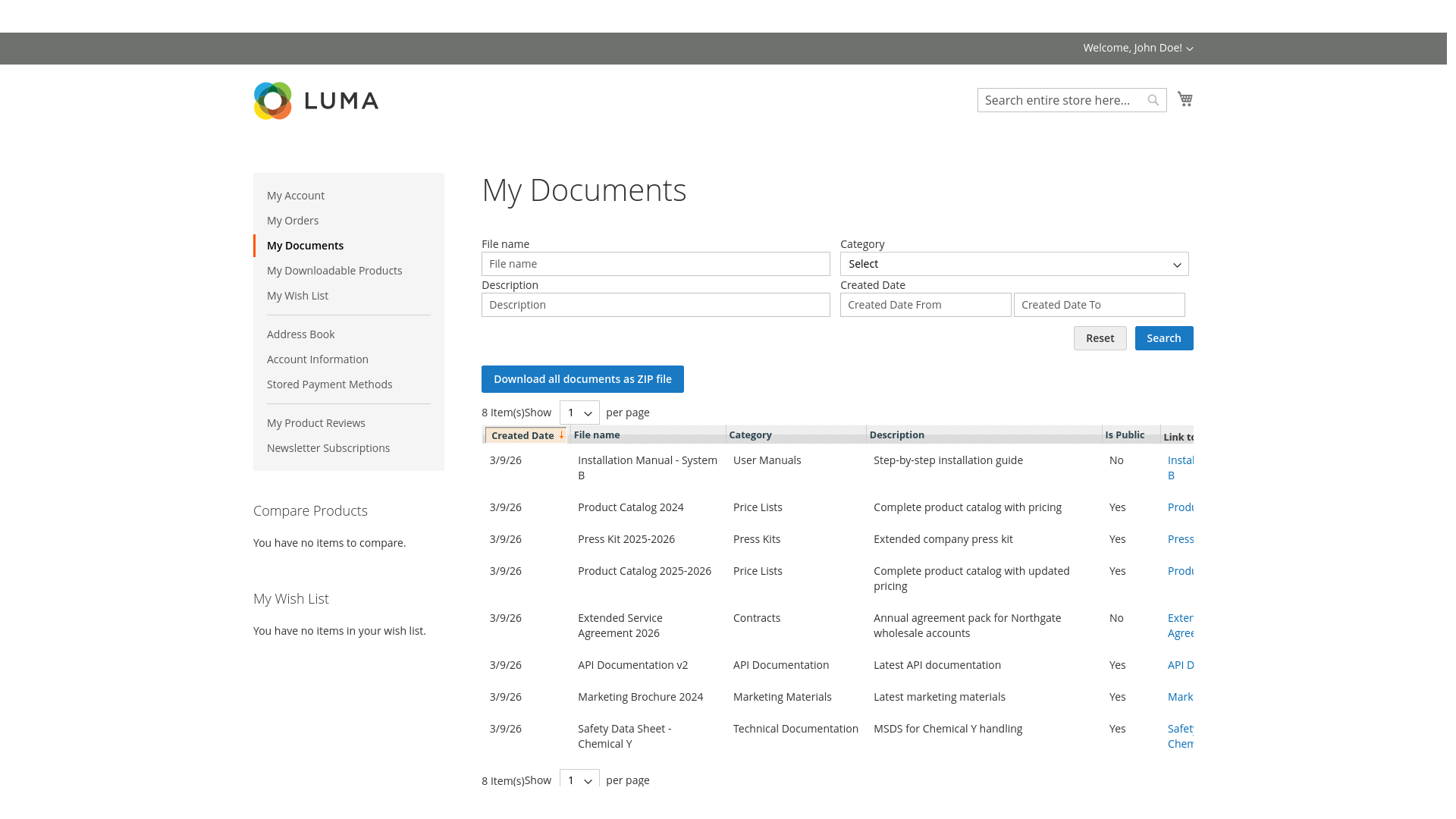Viewport: 1456px width, 819px height.
Task: Select 'Contracts' category cell
Action: [x=757, y=618]
